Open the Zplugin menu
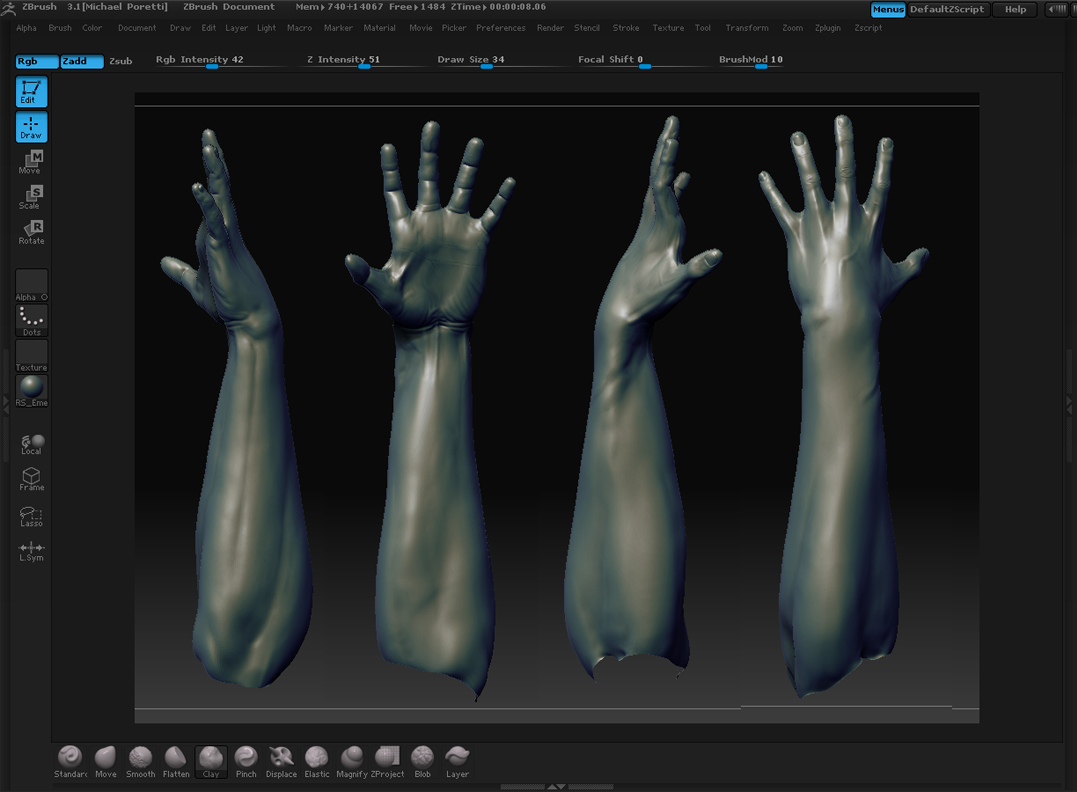The width and height of the screenshot is (1077, 792). pos(828,28)
